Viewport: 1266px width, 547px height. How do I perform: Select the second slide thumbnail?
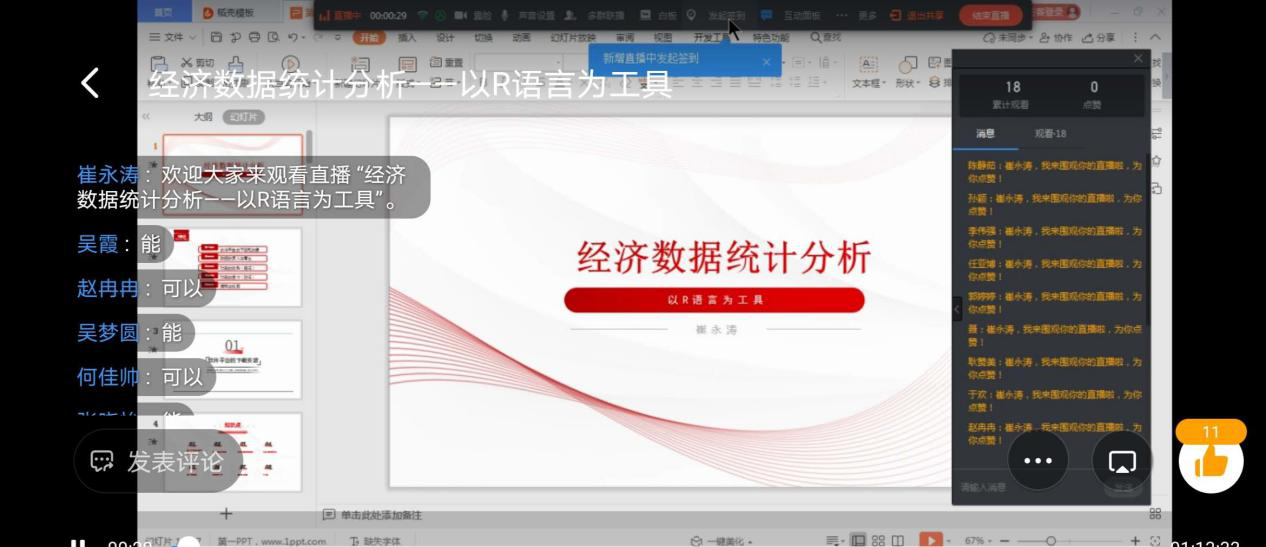pos(246,267)
